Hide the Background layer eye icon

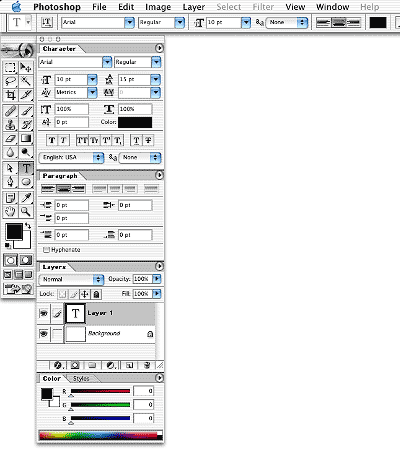(43, 334)
